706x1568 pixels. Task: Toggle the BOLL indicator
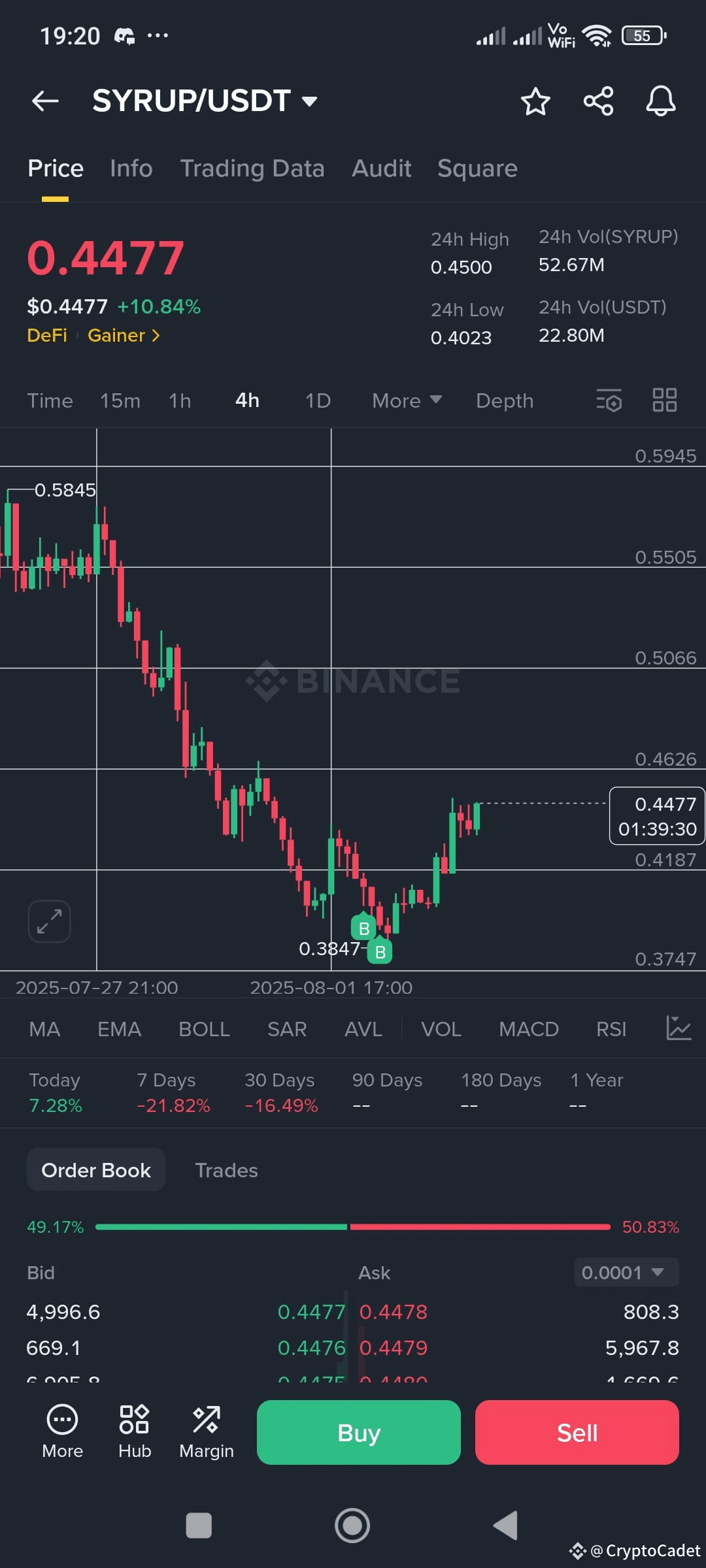tap(204, 1029)
